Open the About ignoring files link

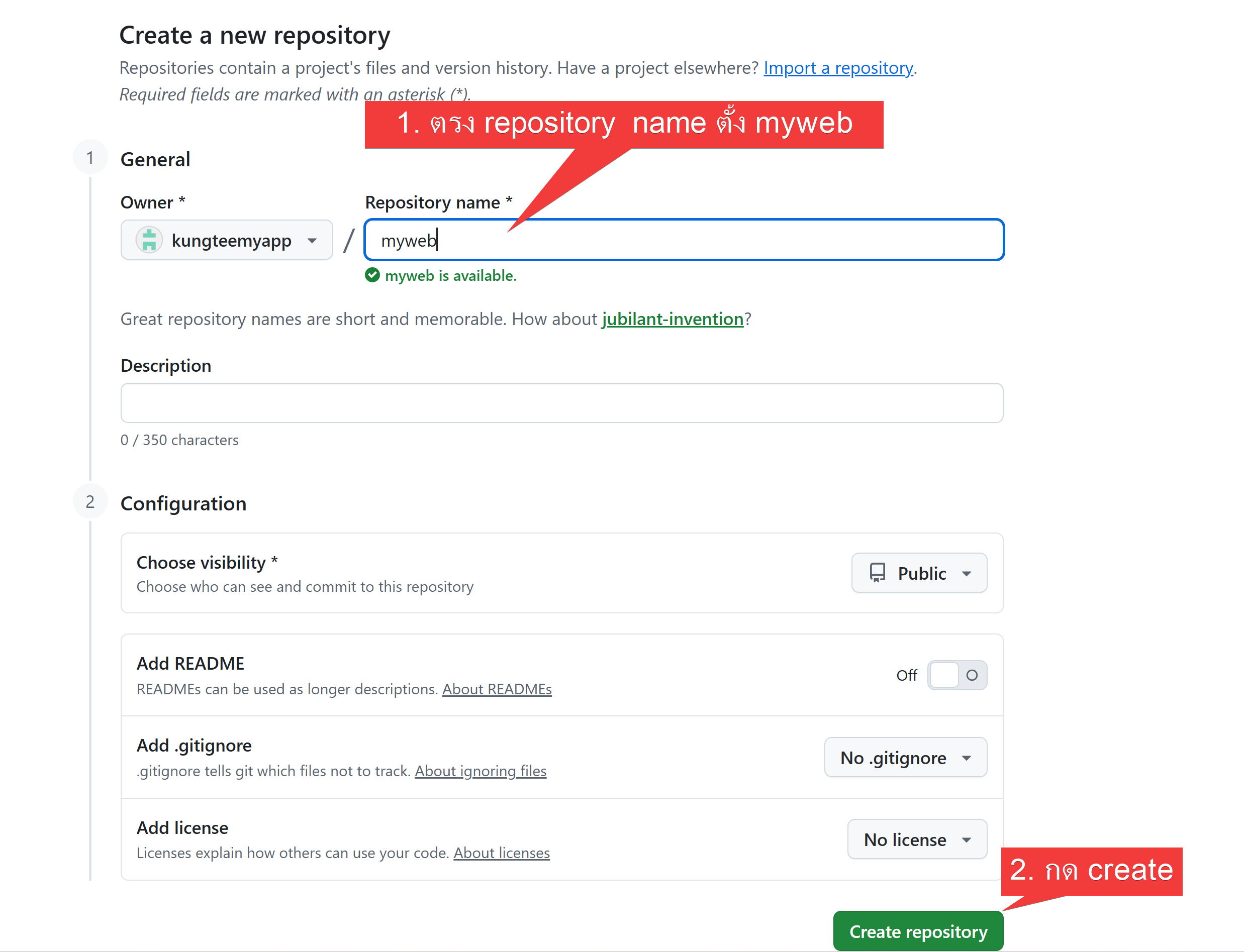(480, 771)
